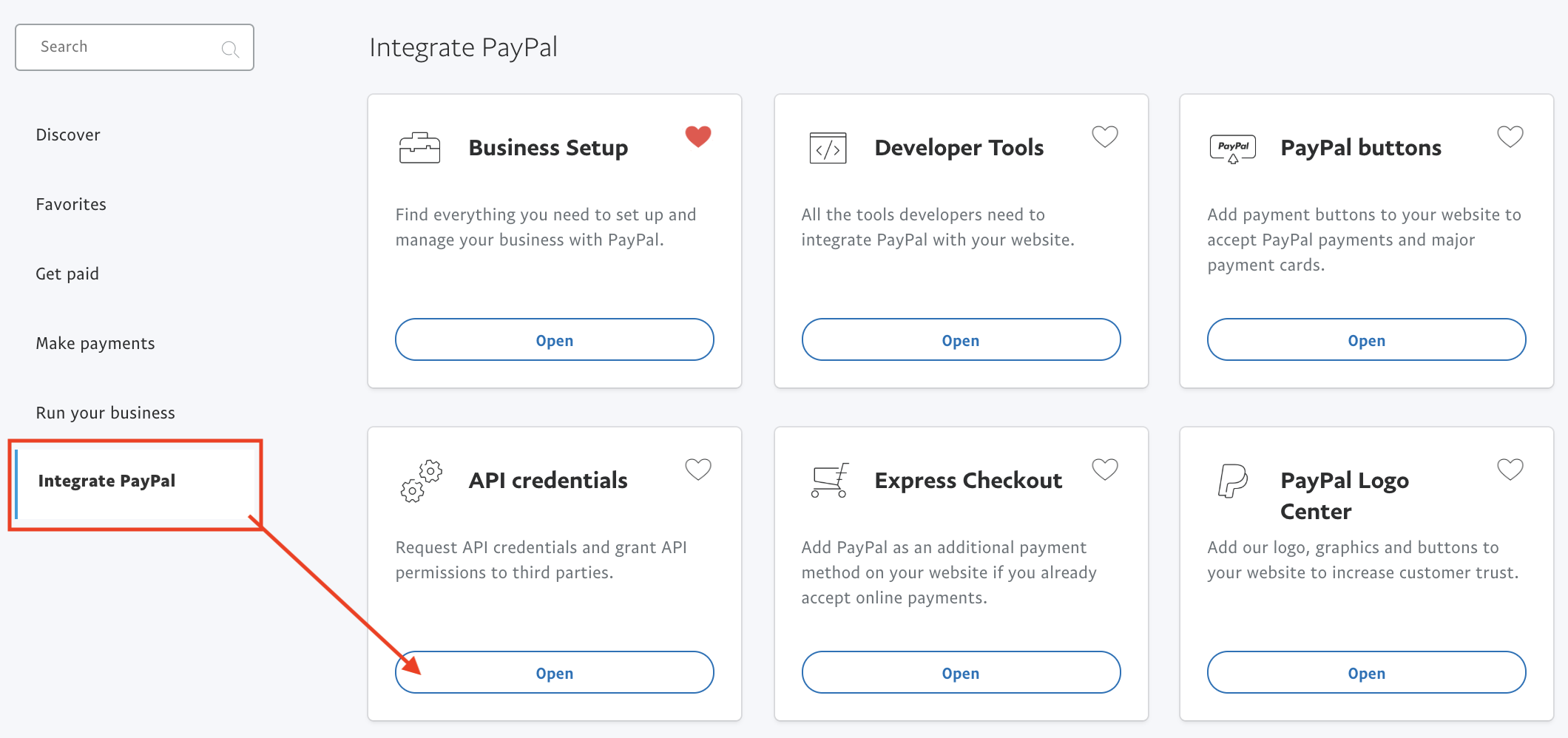The image size is (1568, 738).
Task: Favorite Express Checkout with the heart
Action: tap(1105, 469)
